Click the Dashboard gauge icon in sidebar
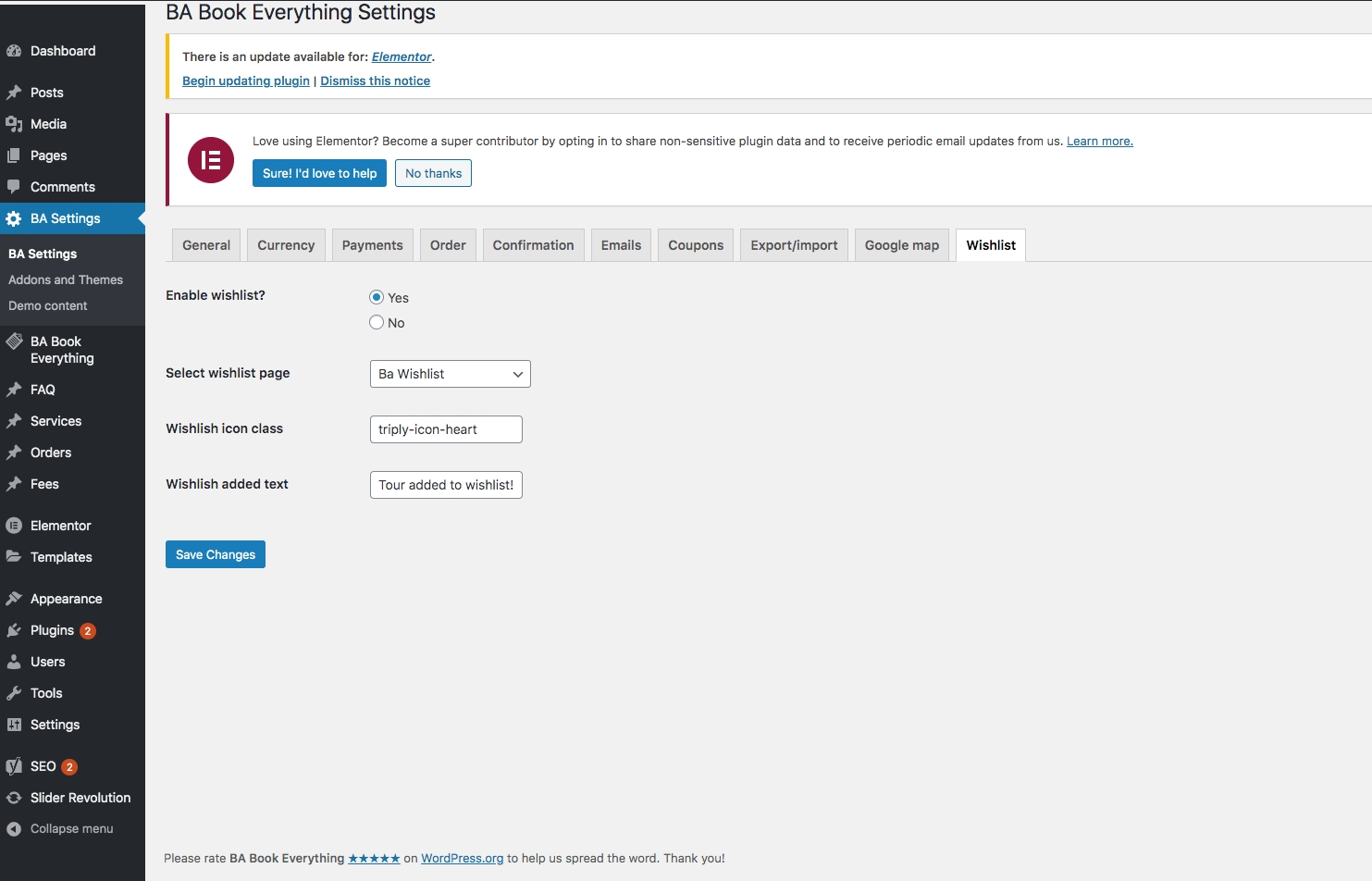The width and height of the screenshot is (1372, 881). point(14,51)
